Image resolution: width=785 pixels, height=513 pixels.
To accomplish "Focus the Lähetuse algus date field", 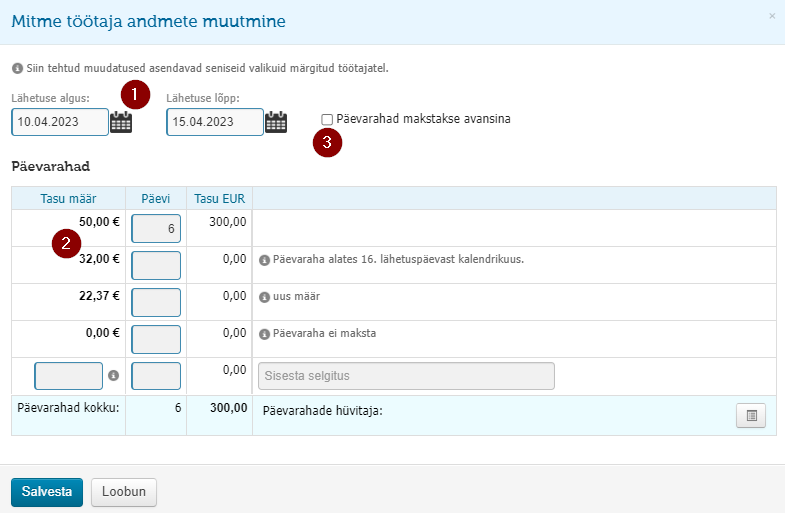I will pos(60,122).
